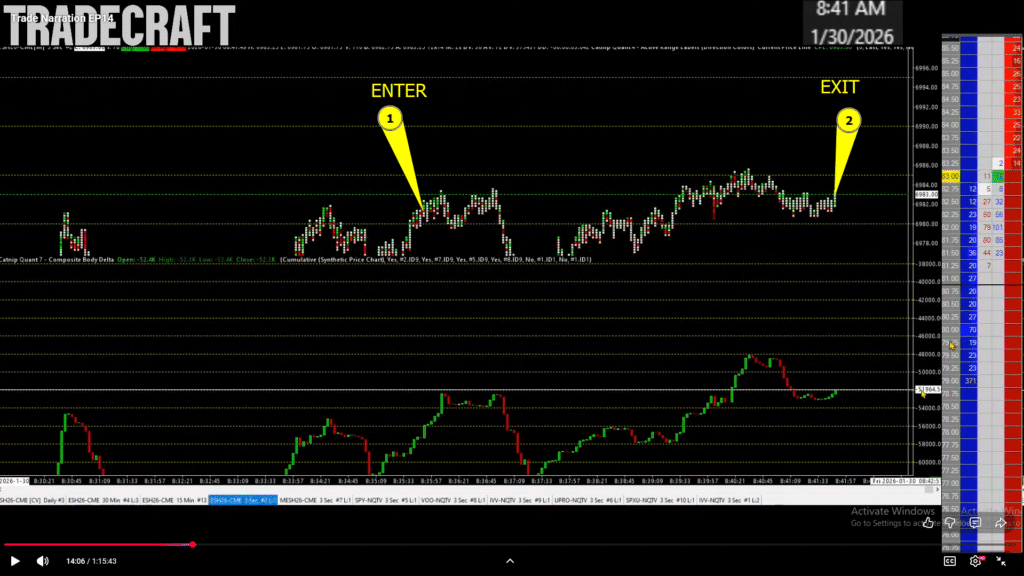
Task: Mute the video volume speaker icon
Action: [x=41, y=561]
